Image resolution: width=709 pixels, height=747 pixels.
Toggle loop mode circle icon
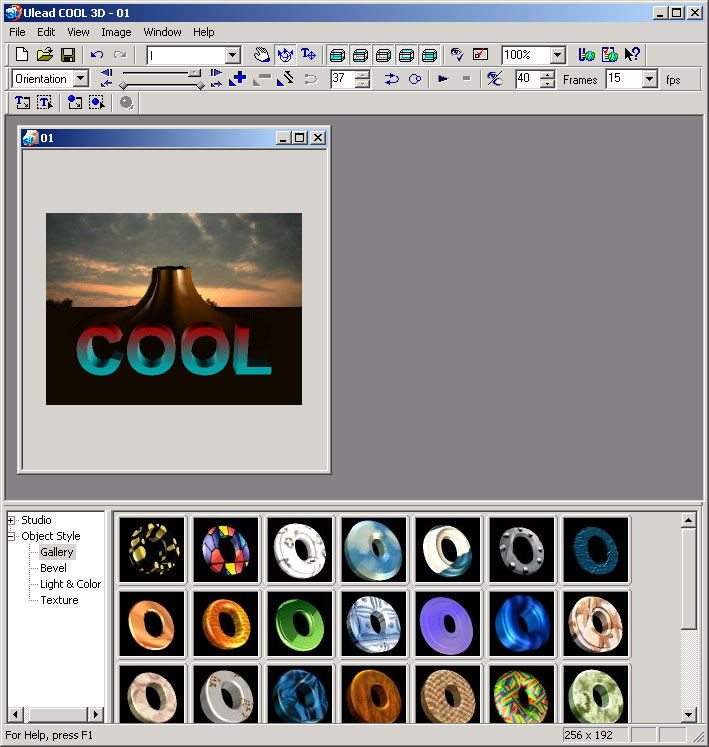click(x=415, y=79)
